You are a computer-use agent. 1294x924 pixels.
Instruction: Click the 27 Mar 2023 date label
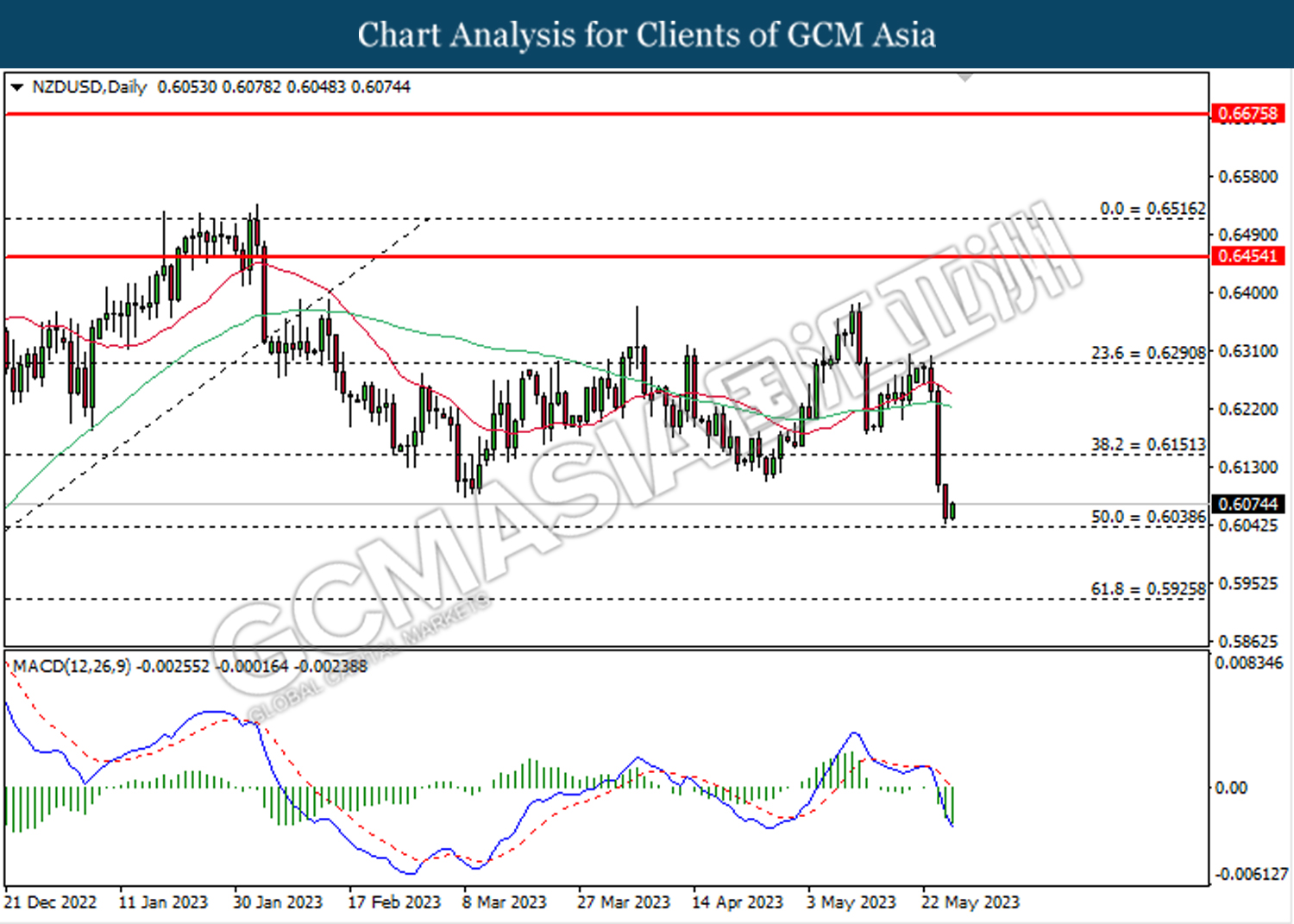[624, 902]
